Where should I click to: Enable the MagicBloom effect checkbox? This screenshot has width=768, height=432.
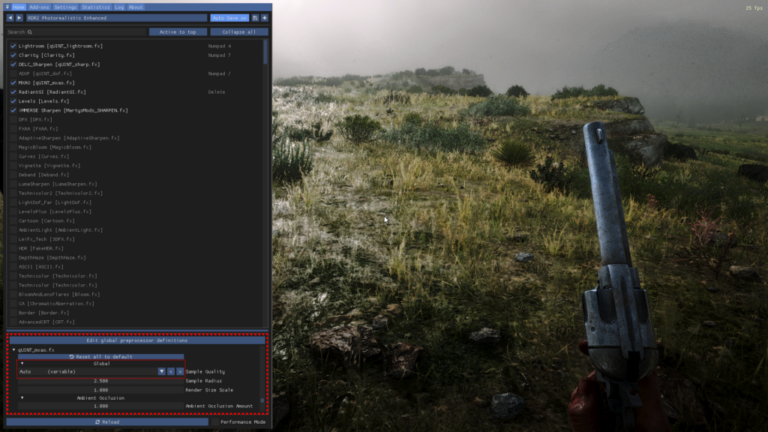[14, 147]
